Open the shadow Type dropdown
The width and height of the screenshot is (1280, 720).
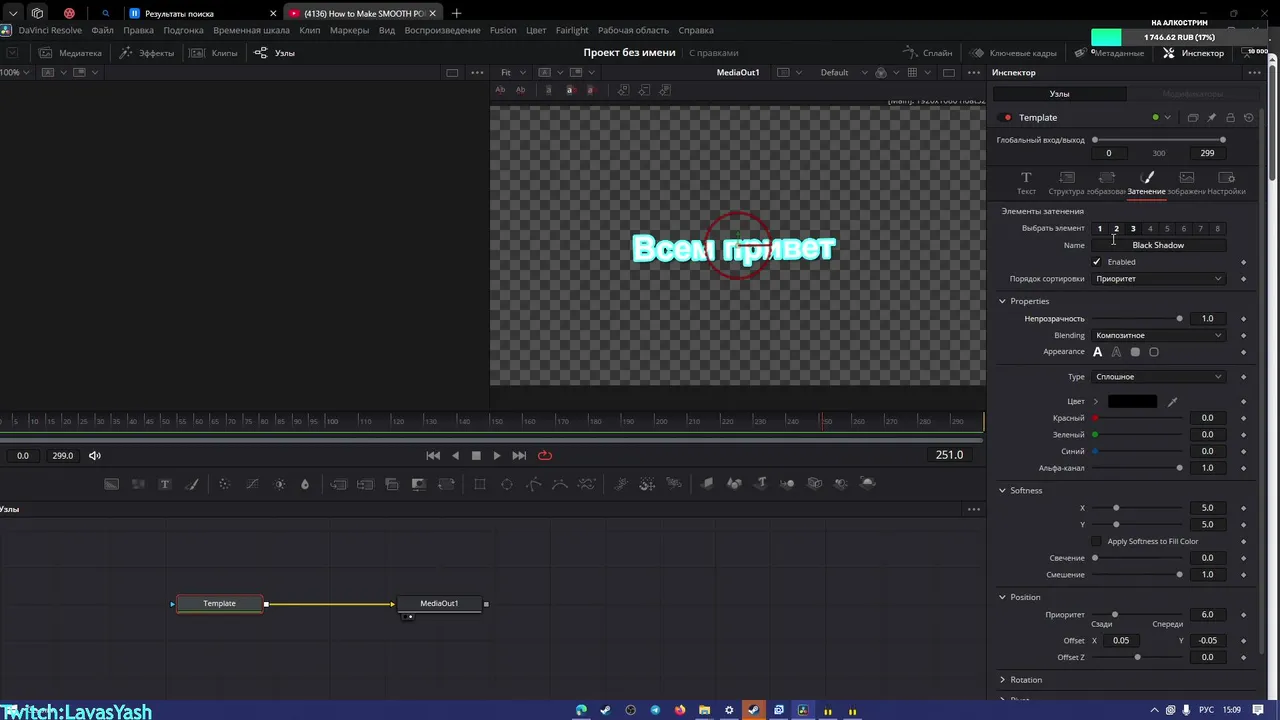(x=1159, y=377)
